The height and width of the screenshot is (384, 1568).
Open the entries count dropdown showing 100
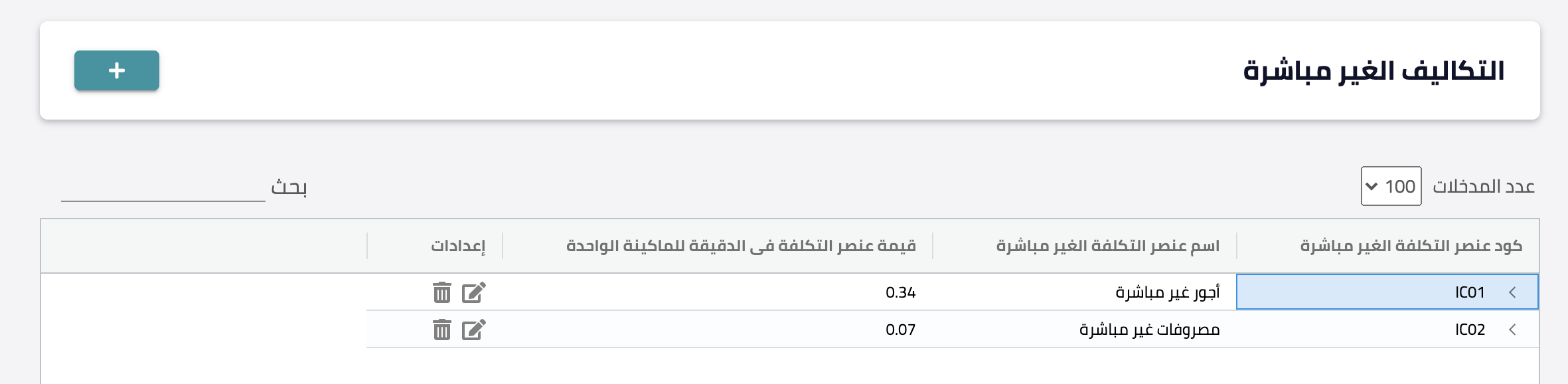tap(1391, 186)
